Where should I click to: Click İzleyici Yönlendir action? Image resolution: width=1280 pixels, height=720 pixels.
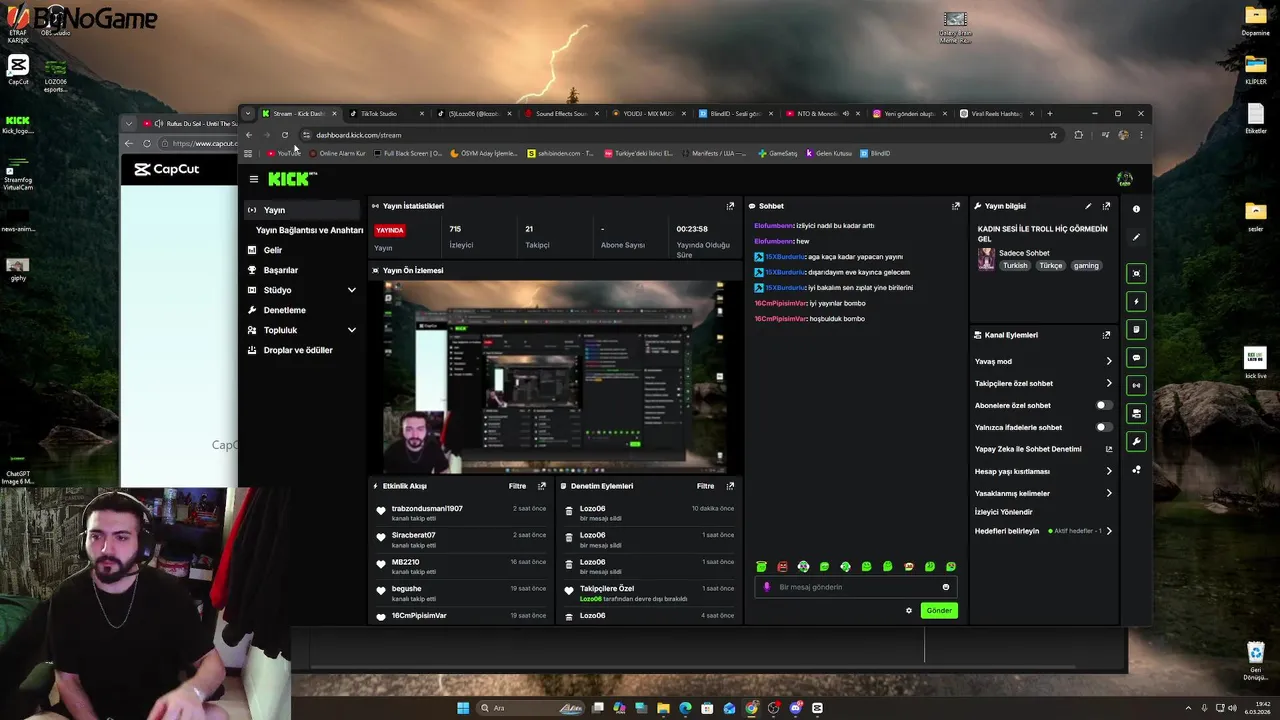tap(1003, 511)
